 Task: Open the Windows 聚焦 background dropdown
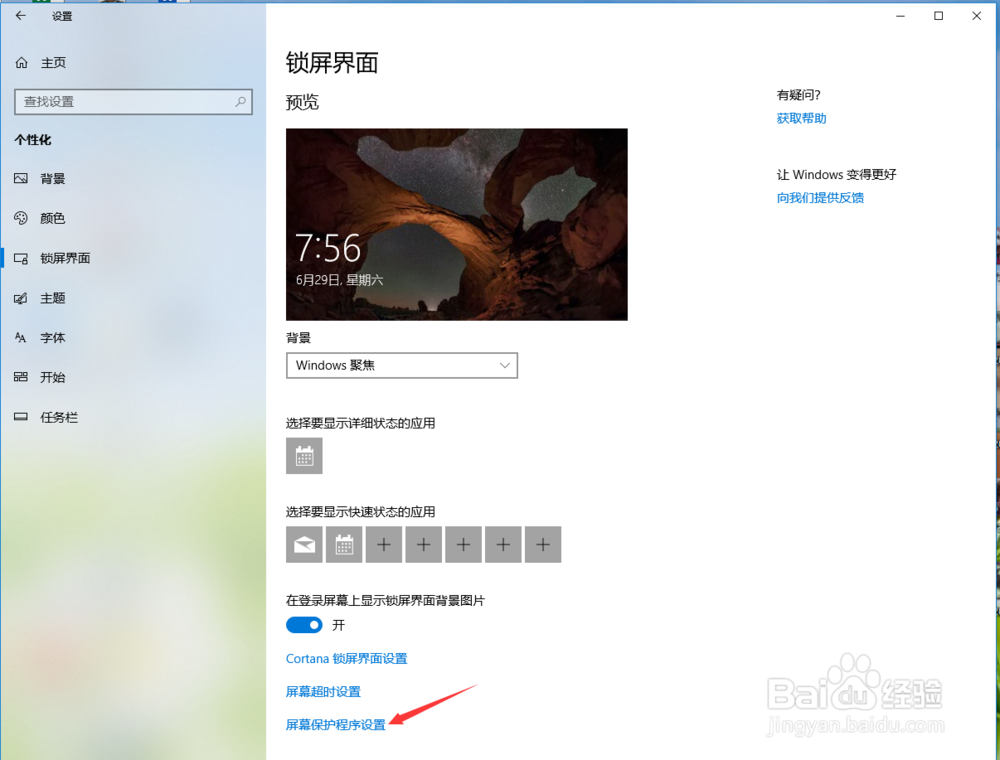401,365
